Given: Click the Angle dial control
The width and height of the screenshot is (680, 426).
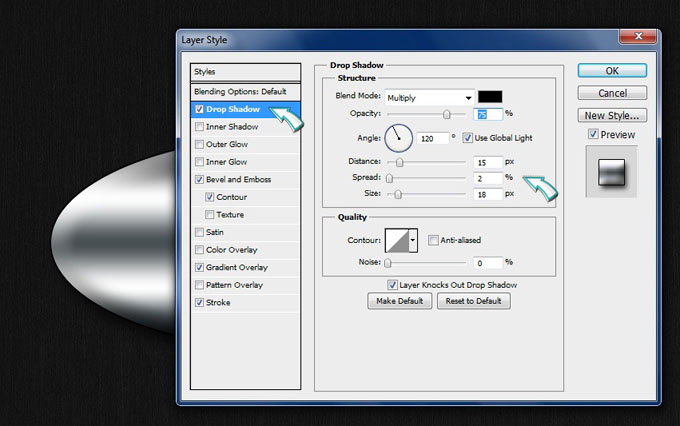Looking at the screenshot, I should coord(399,138).
